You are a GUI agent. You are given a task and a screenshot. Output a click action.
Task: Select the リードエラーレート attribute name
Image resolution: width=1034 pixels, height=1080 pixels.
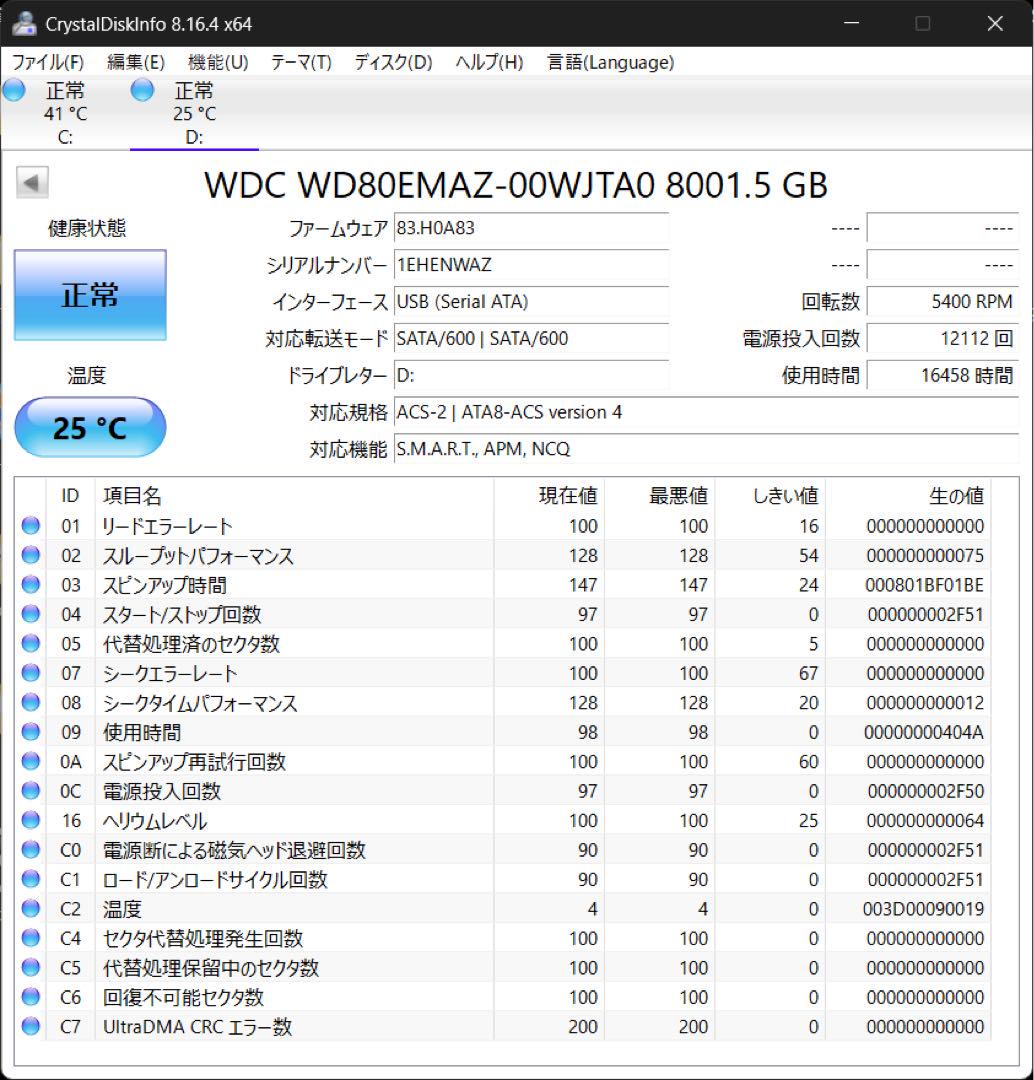click(167, 526)
